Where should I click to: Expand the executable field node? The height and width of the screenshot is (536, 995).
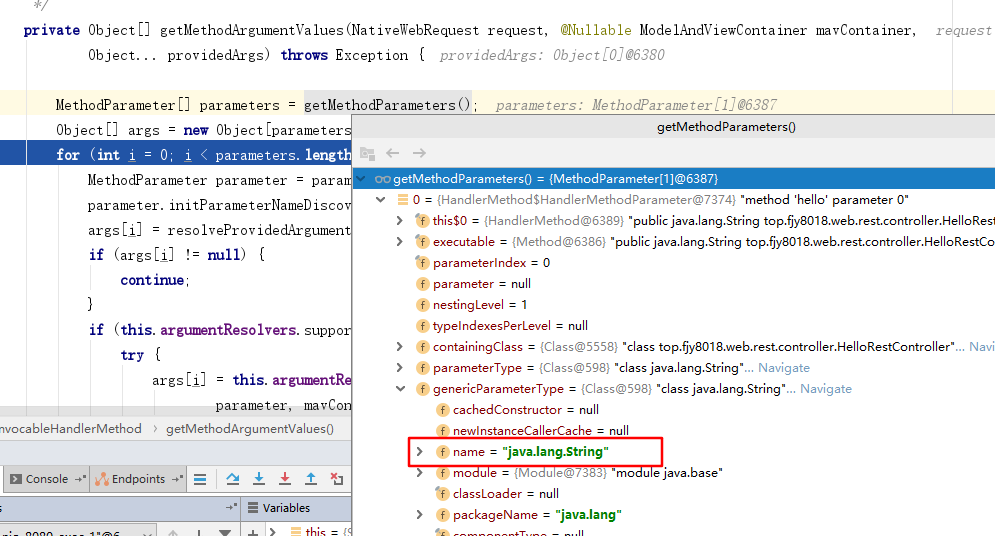pos(400,241)
